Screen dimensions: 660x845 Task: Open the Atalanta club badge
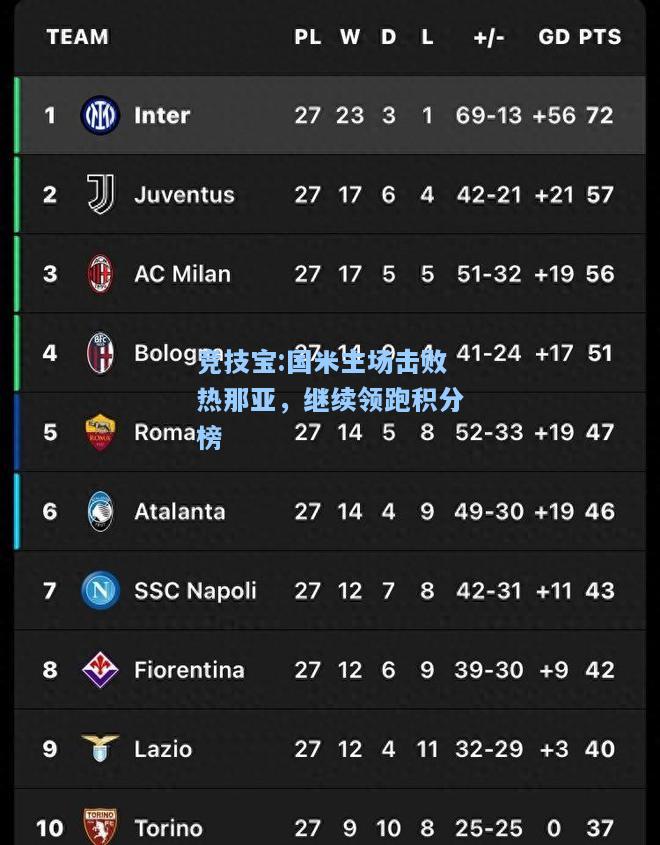pos(100,511)
